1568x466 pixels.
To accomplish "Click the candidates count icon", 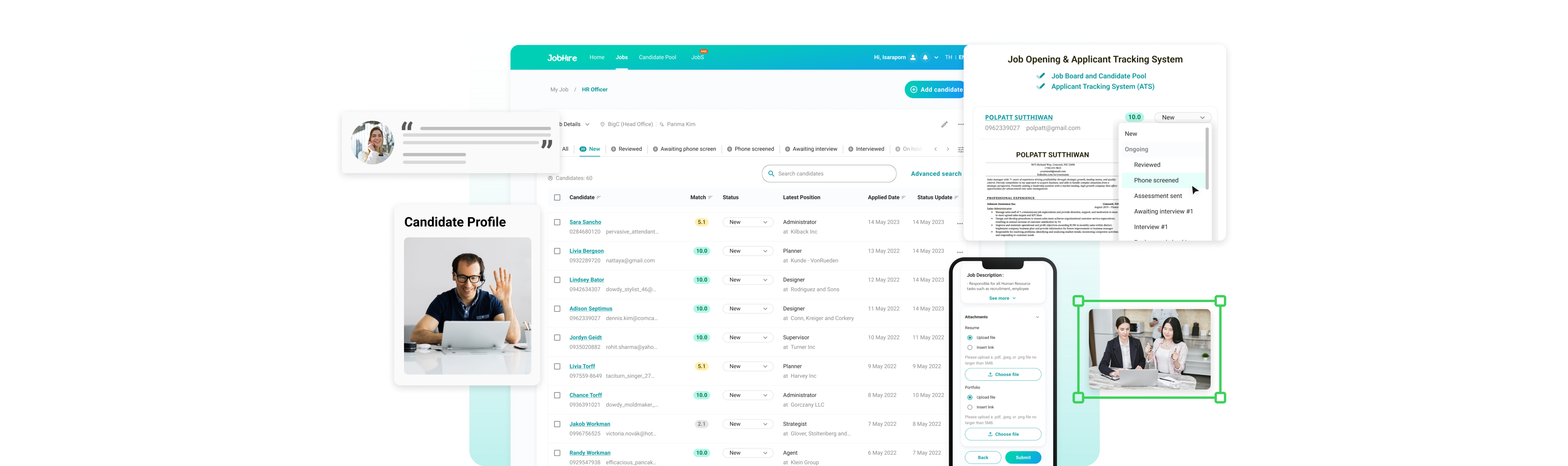I will pyautogui.click(x=550, y=178).
